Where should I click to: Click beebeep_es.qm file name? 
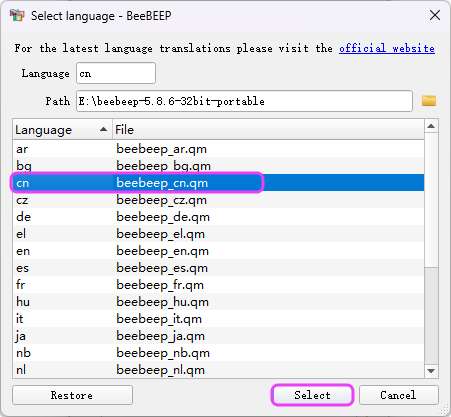tap(162, 268)
